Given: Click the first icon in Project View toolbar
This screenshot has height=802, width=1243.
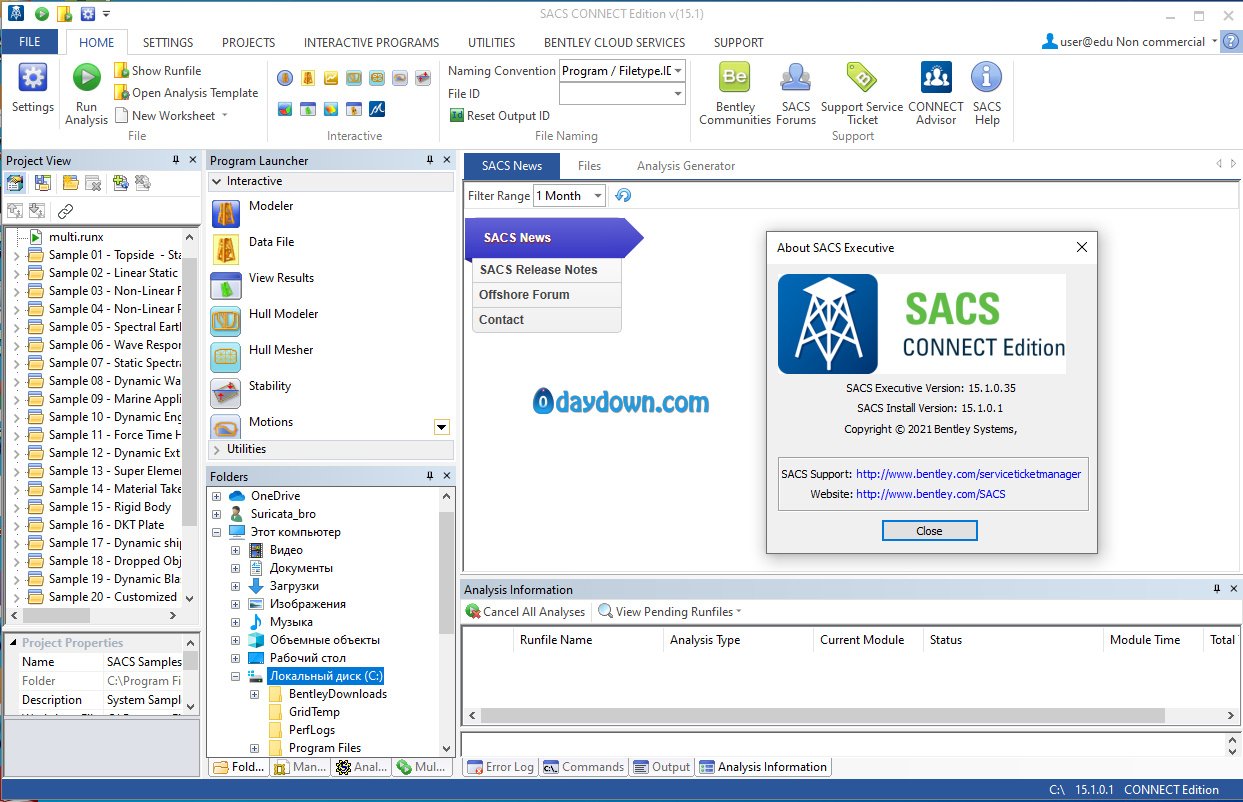Looking at the screenshot, I should point(15,183).
